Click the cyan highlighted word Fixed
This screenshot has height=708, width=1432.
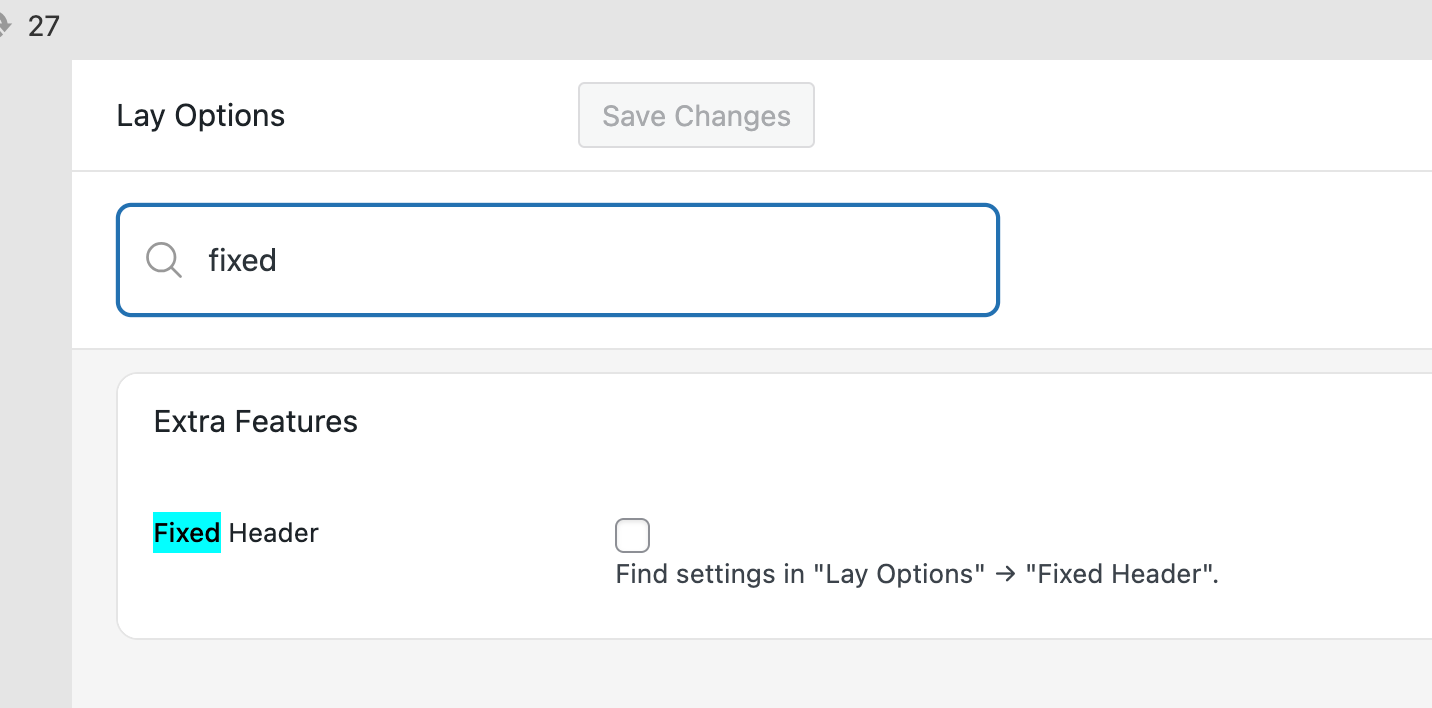click(x=187, y=533)
